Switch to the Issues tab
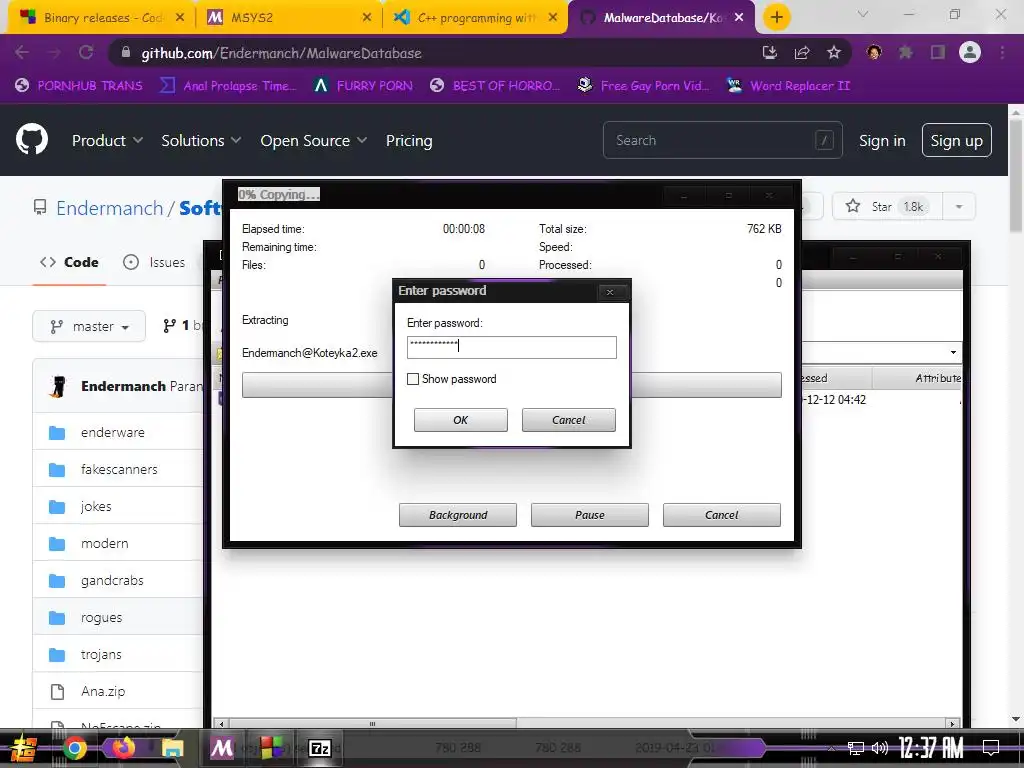 [x=154, y=262]
